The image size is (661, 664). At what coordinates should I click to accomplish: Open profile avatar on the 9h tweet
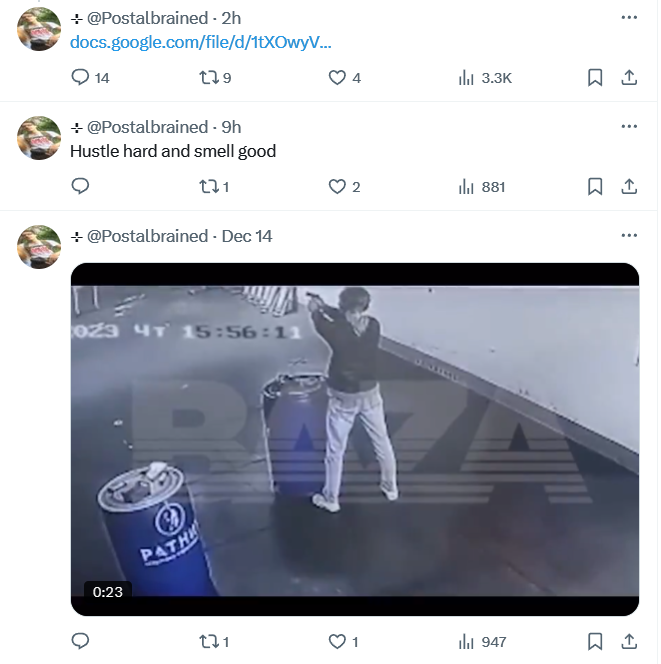pyautogui.click(x=39, y=138)
